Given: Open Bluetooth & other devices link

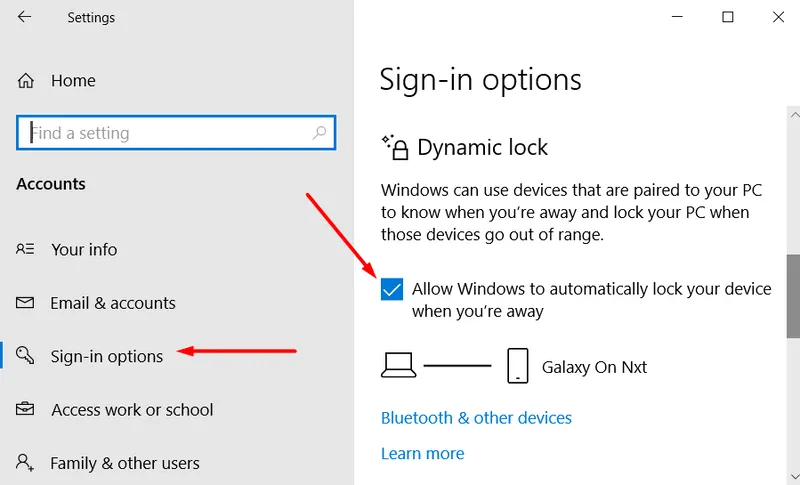Looking at the screenshot, I should pyautogui.click(x=476, y=418).
